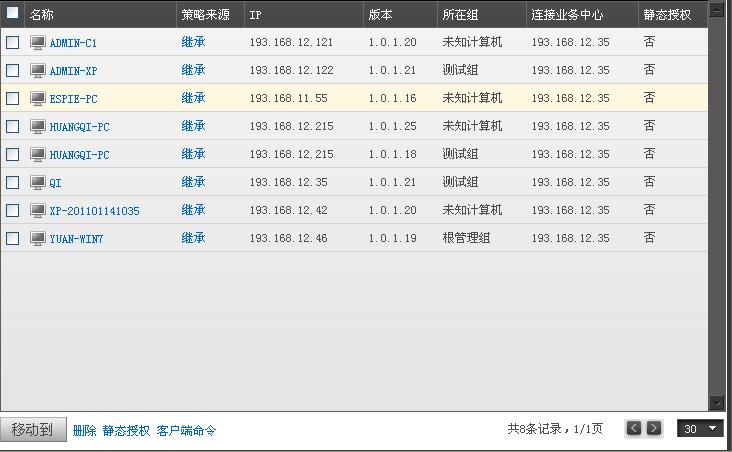732x452 pixels.
Task: Open the ESPIE-PC computer link
Action: 73,99
